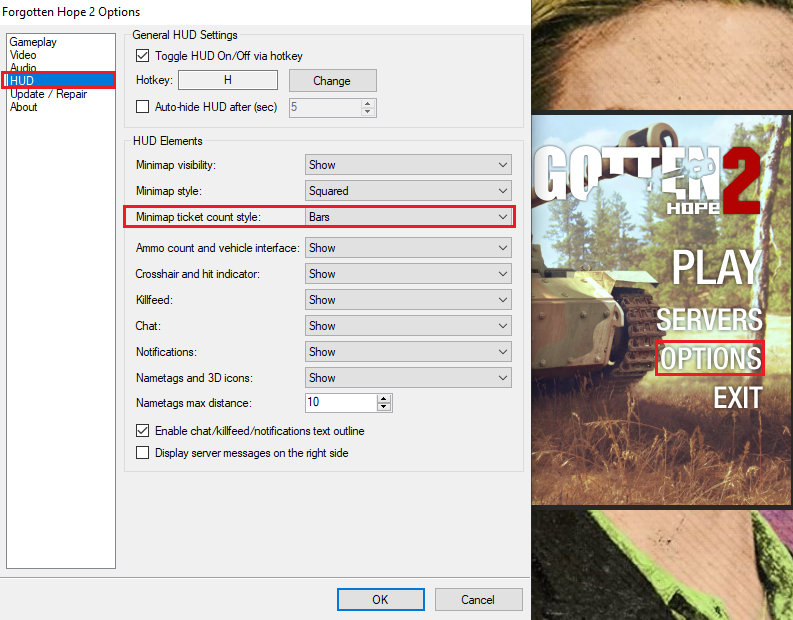Viewport: 793px width, 620px height.
Task: Click the Change hotkey button
Action: [333, 81]
